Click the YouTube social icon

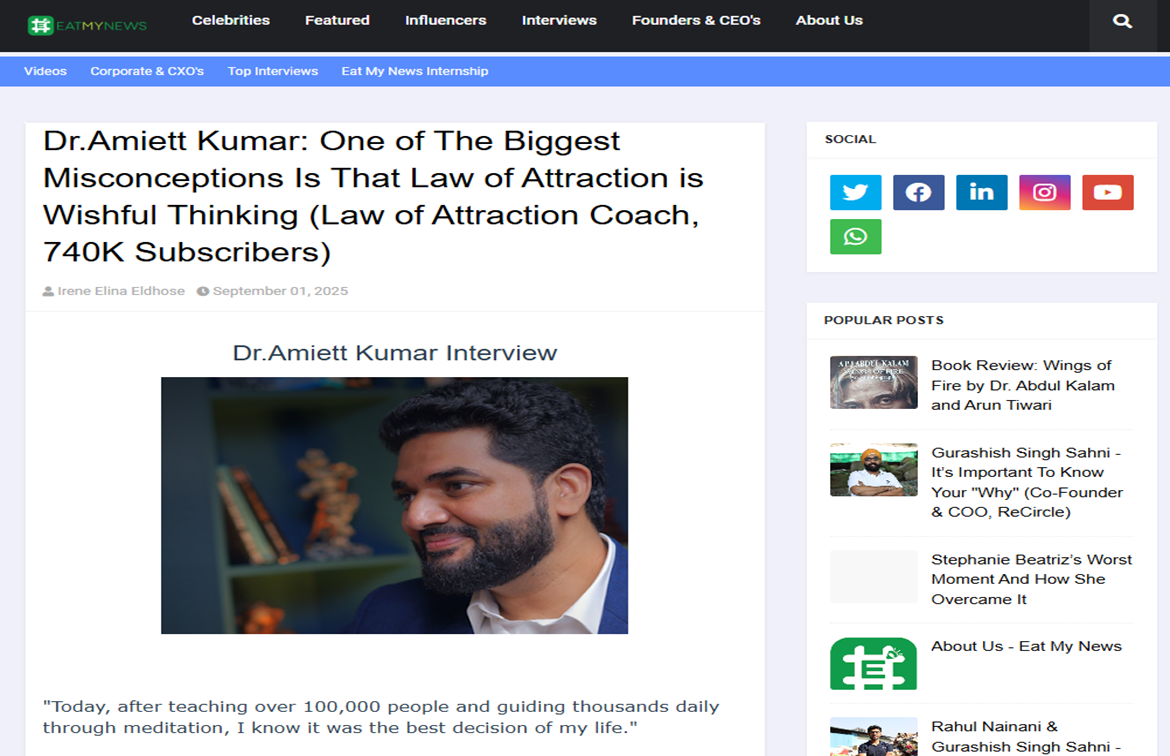[x=1107, y=193]
